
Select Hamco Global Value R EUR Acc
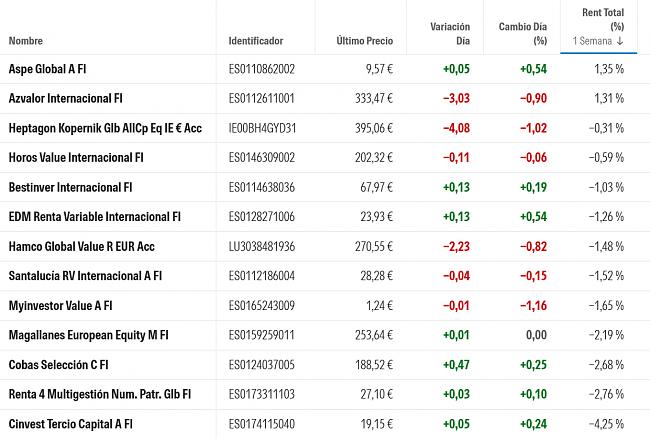click(81, 246)
